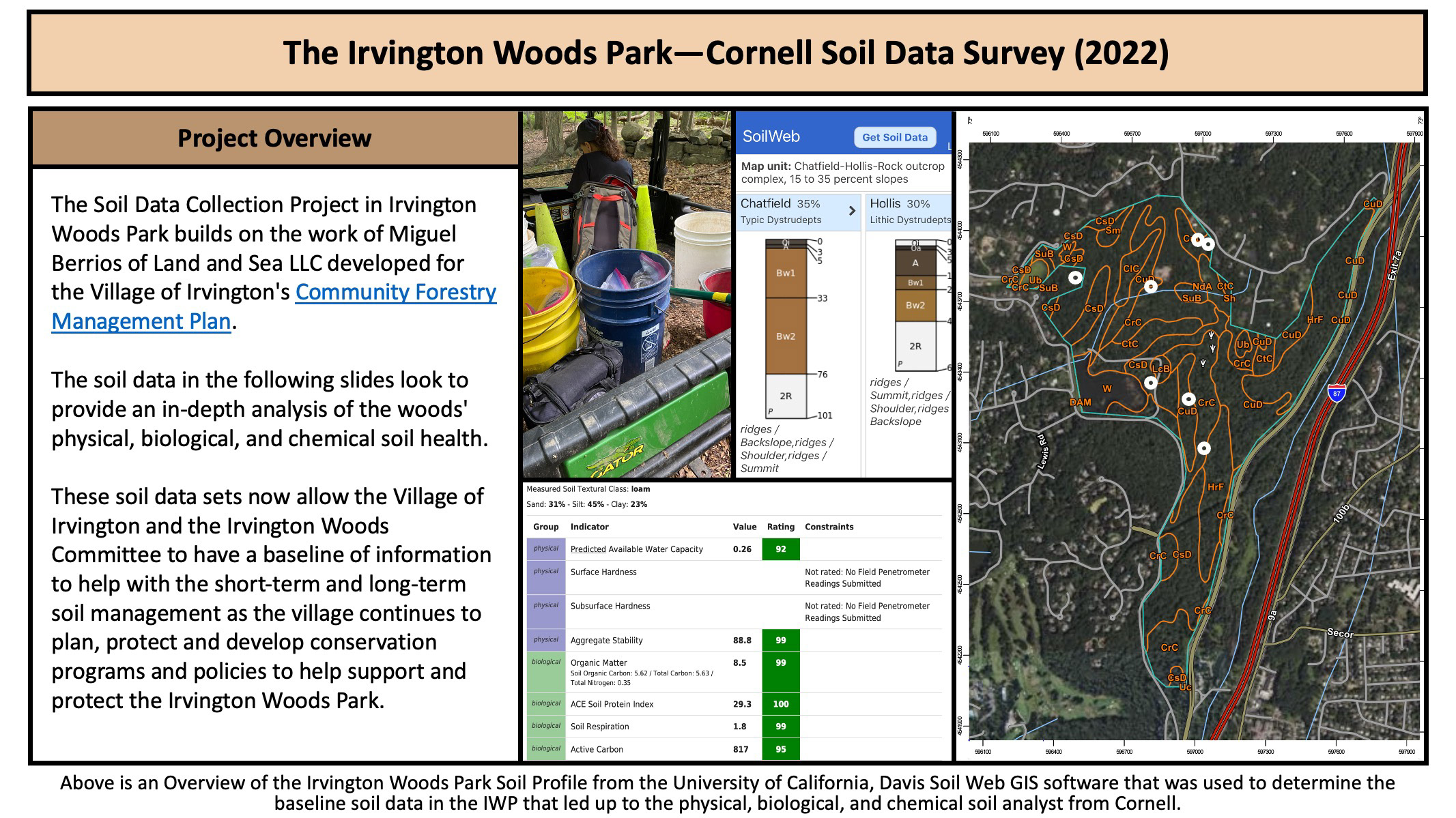Click the Project Overview heading
The height and width of the screenshot is (818, 1456).
[274, 138]
